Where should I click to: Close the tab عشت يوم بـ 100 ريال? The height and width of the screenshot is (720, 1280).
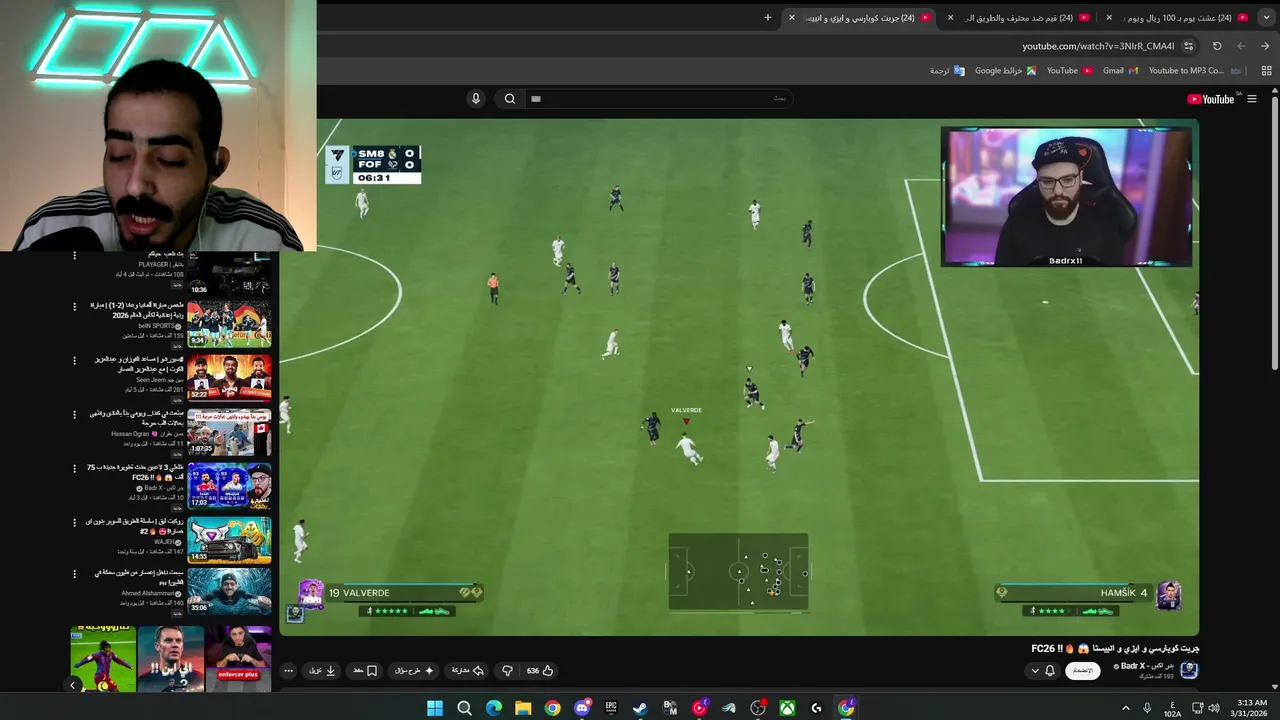(1108, 17)
